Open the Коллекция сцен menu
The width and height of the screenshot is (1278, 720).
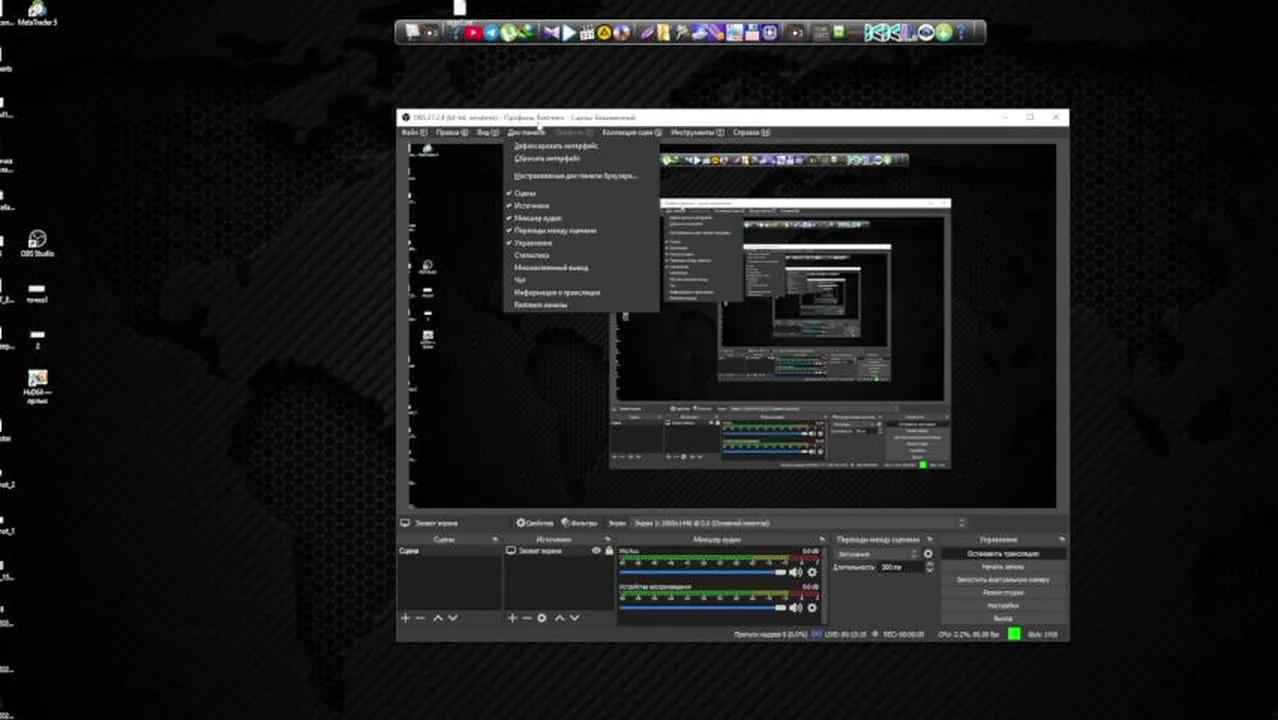click(x=632, y=132)
